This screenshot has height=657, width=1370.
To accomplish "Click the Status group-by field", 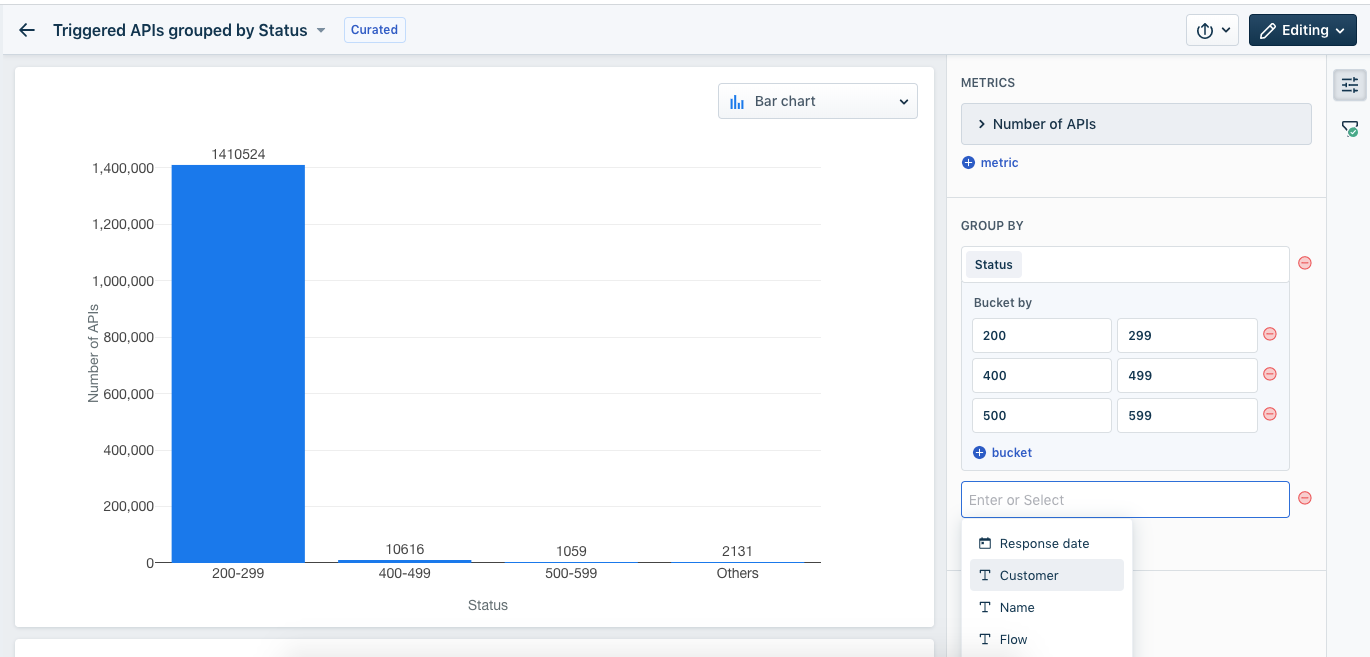I will click(1125, 264).
